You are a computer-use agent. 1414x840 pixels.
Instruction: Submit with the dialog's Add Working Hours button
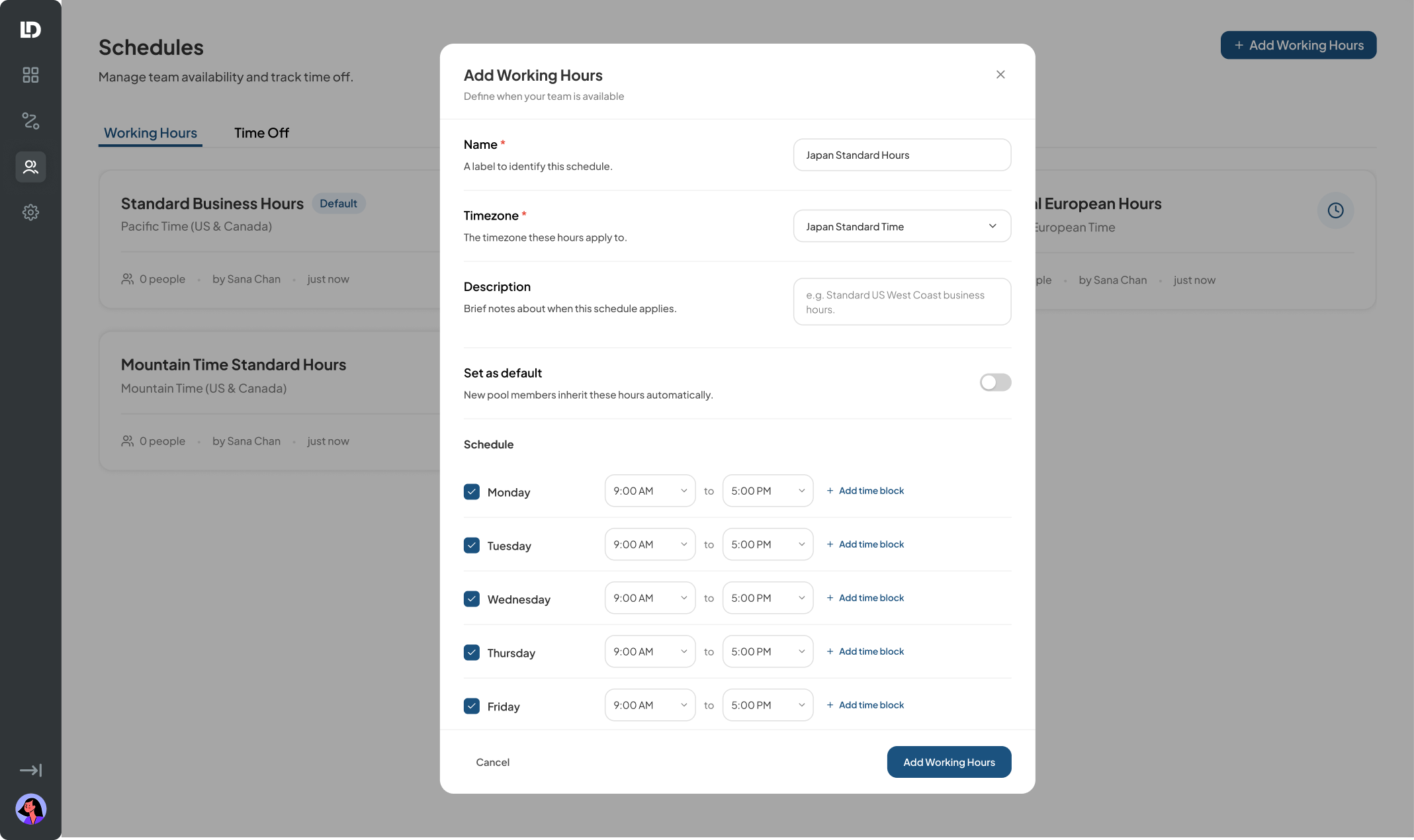click(949, 762)
